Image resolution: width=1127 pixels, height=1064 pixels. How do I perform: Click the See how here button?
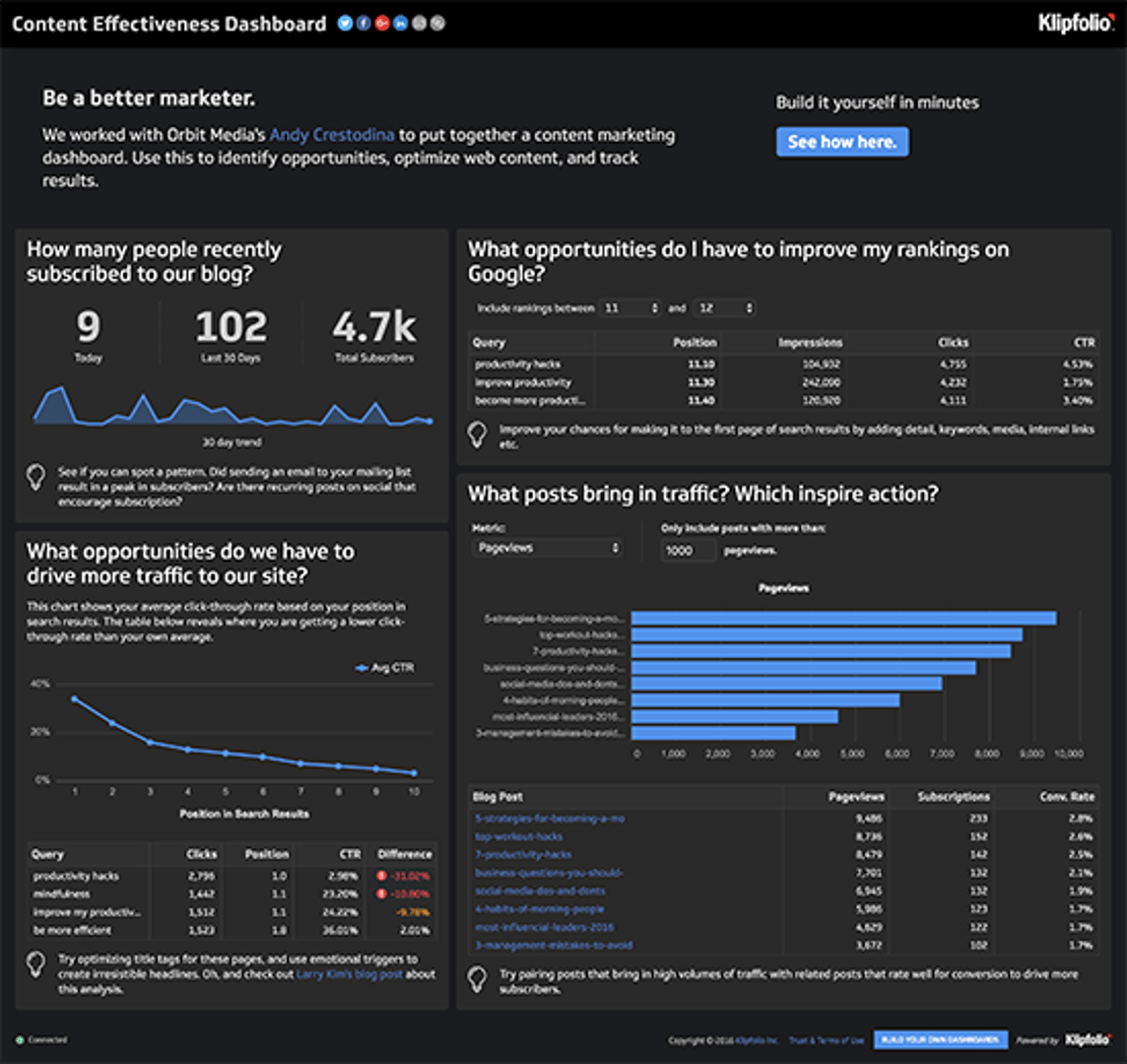coord(842,142)
